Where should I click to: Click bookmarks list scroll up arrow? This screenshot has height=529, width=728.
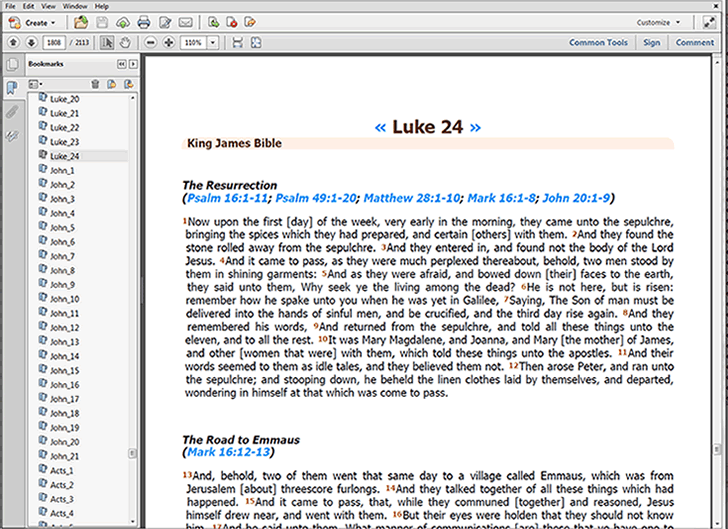[133, 98]
